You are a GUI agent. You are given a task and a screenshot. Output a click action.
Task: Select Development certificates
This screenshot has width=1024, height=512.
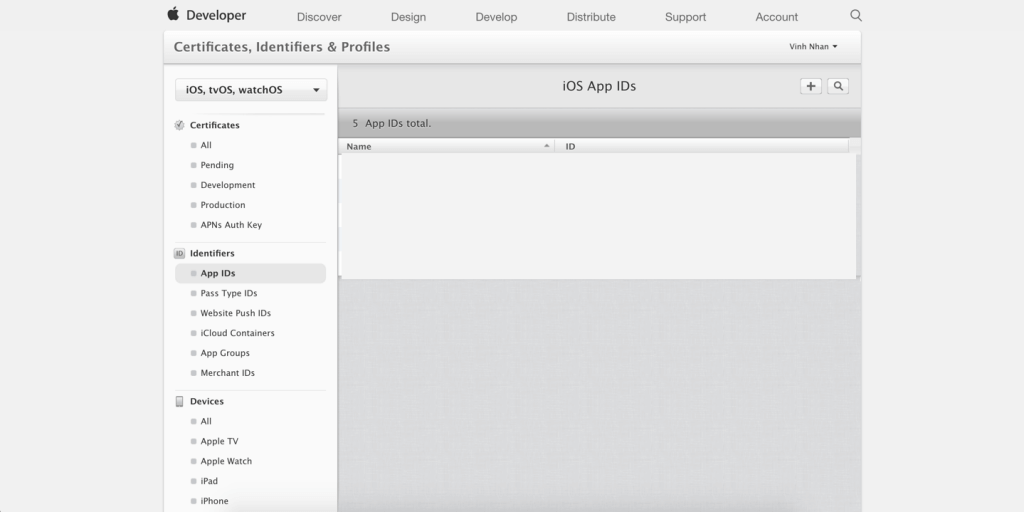point(228,185)
